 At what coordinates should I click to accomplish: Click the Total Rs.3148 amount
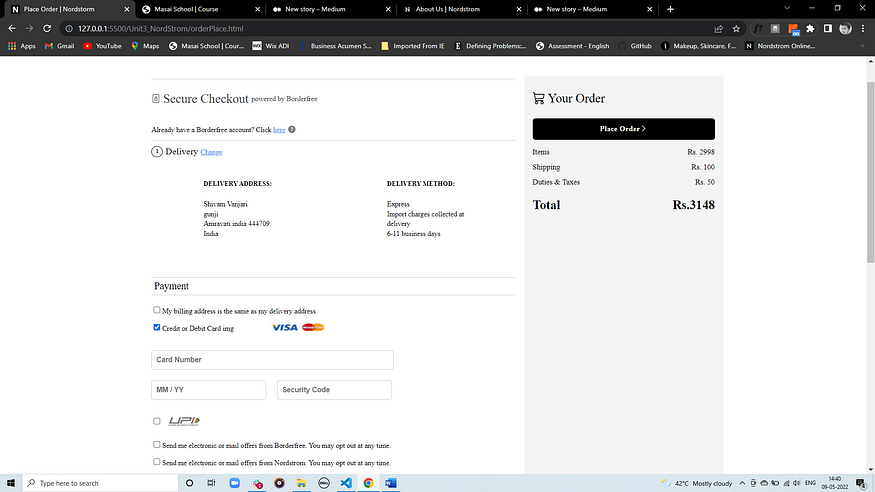tap(693, 205)
